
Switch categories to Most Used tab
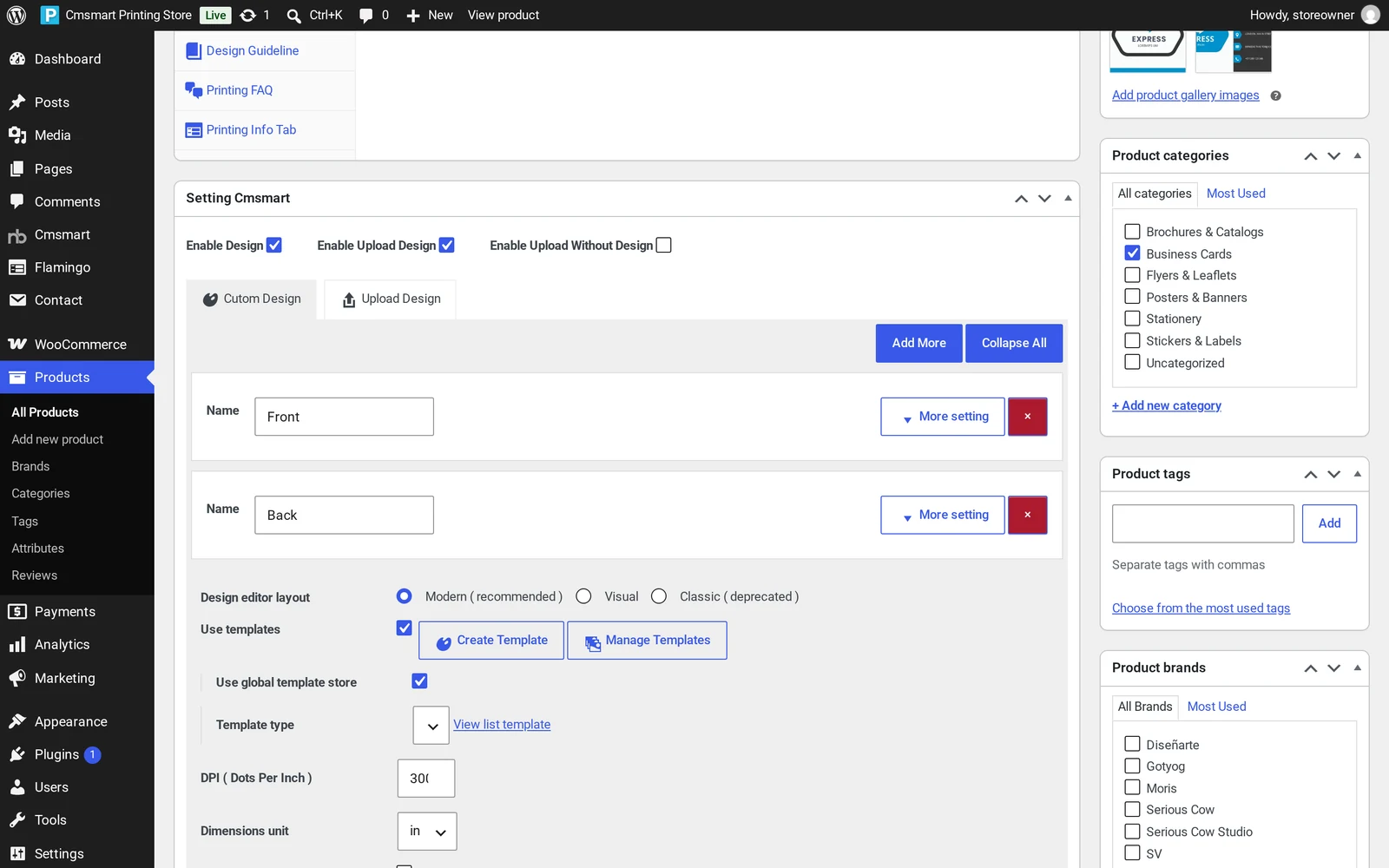coord(1235,194)
